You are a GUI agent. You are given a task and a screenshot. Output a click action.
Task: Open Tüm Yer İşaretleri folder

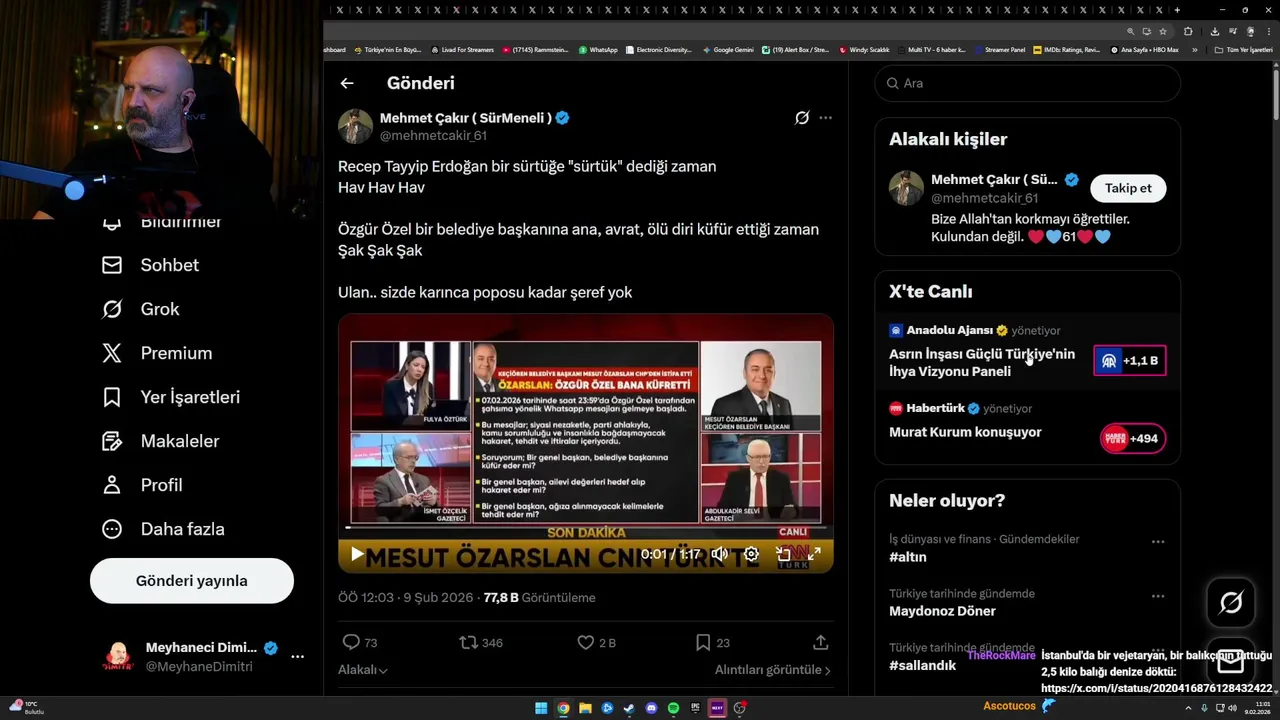pyautogui.click(x=1243, y=50)
